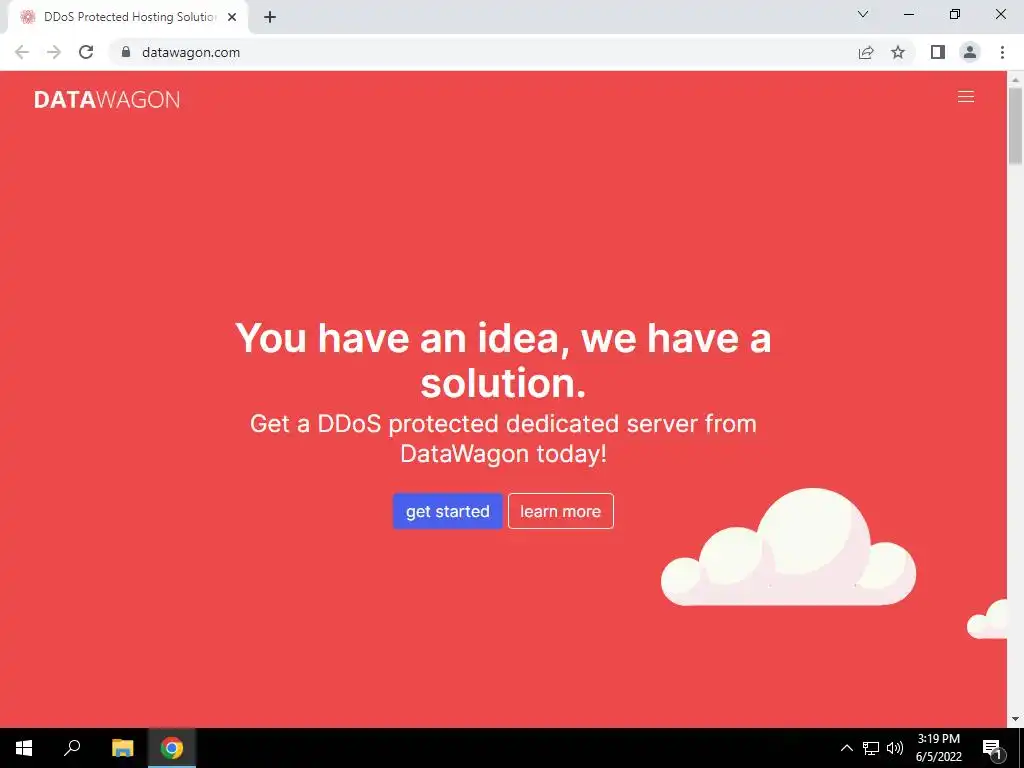Reload the current page

tap(86, 52)
